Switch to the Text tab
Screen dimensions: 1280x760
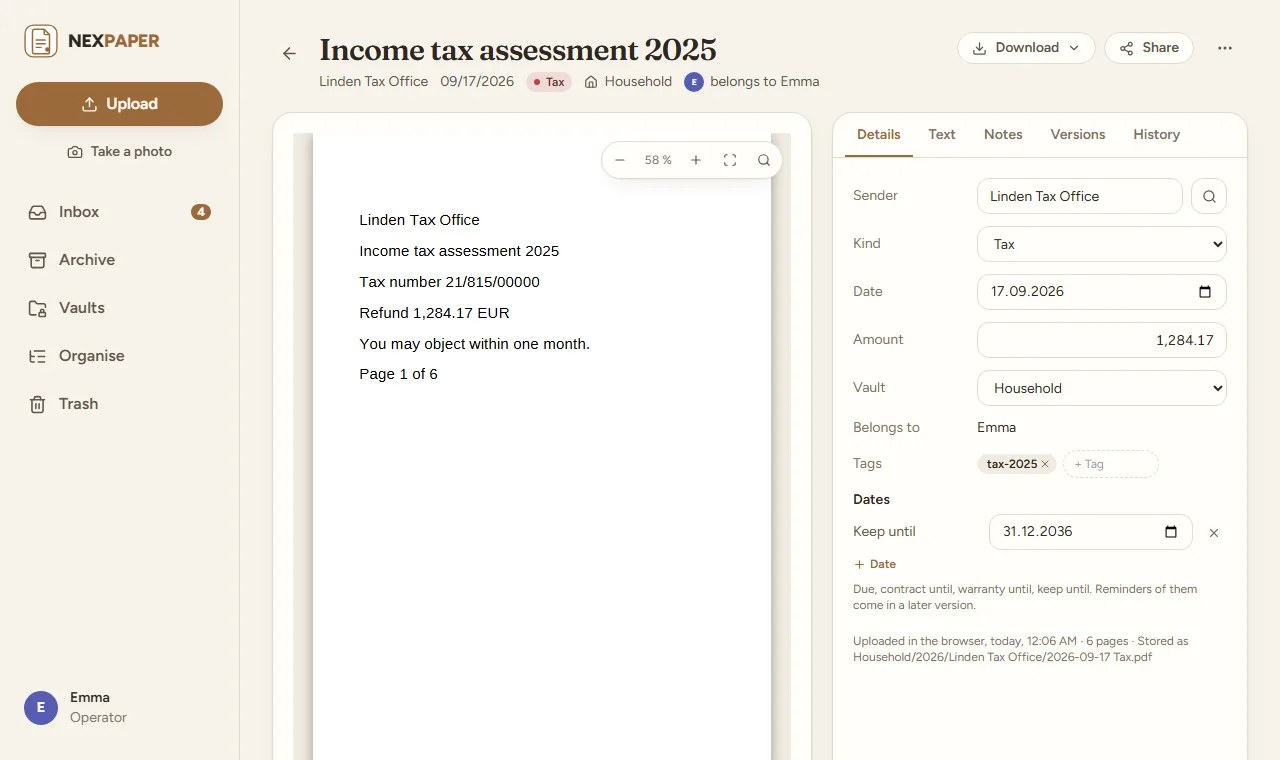tap(942, 134)
